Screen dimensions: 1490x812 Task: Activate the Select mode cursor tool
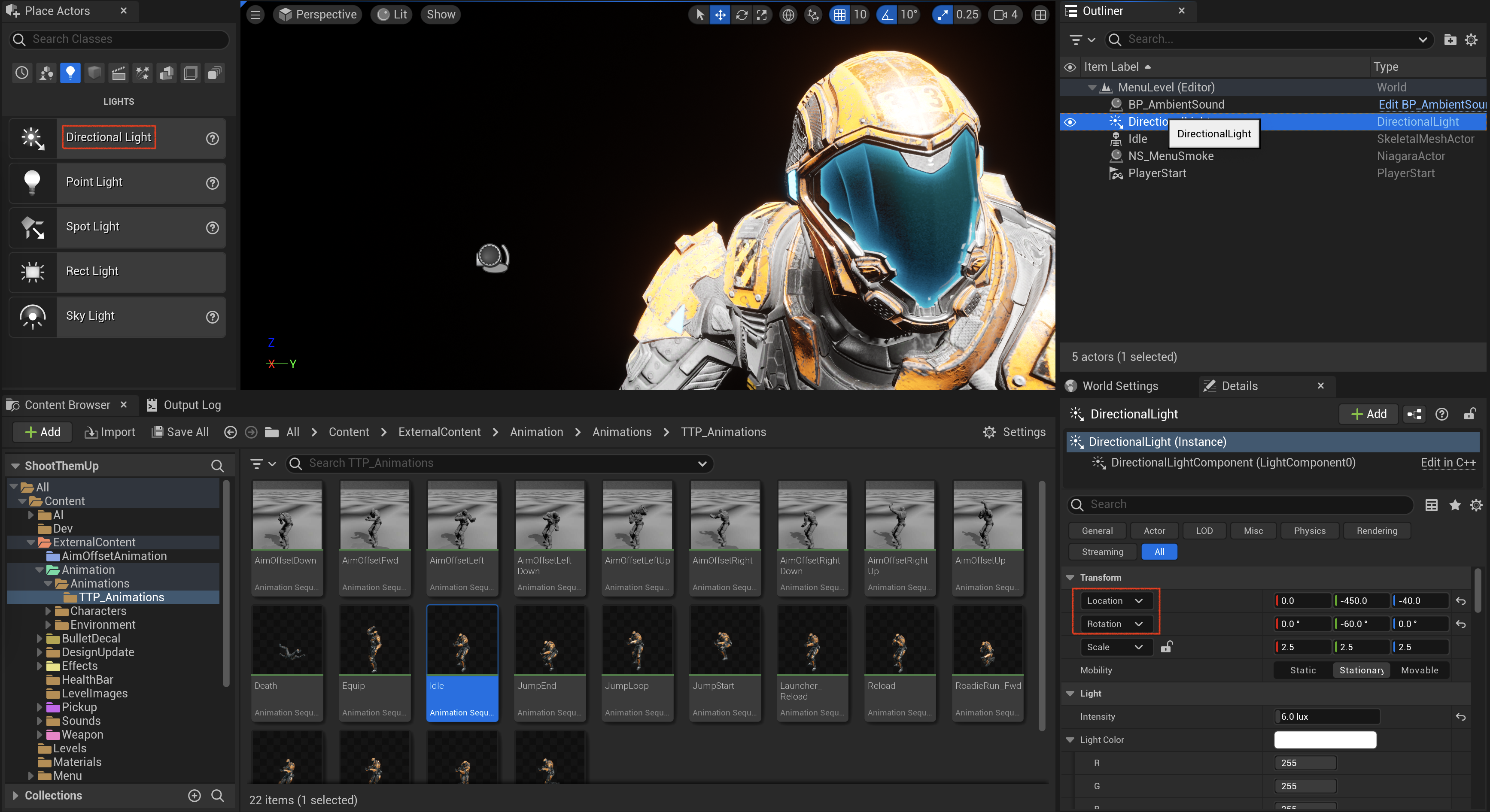[x=700, y=15]
